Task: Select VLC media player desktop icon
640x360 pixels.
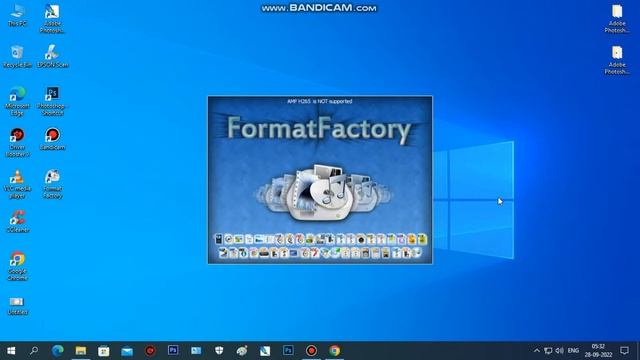Action: point(17,184)
